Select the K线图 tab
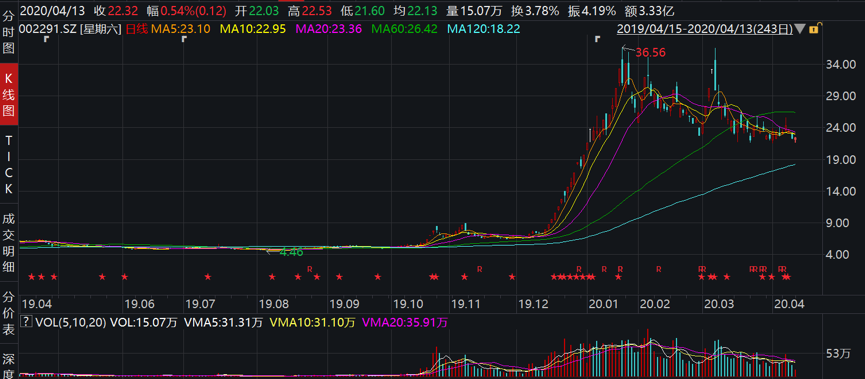The image size is (865, 379). [9, 94]
